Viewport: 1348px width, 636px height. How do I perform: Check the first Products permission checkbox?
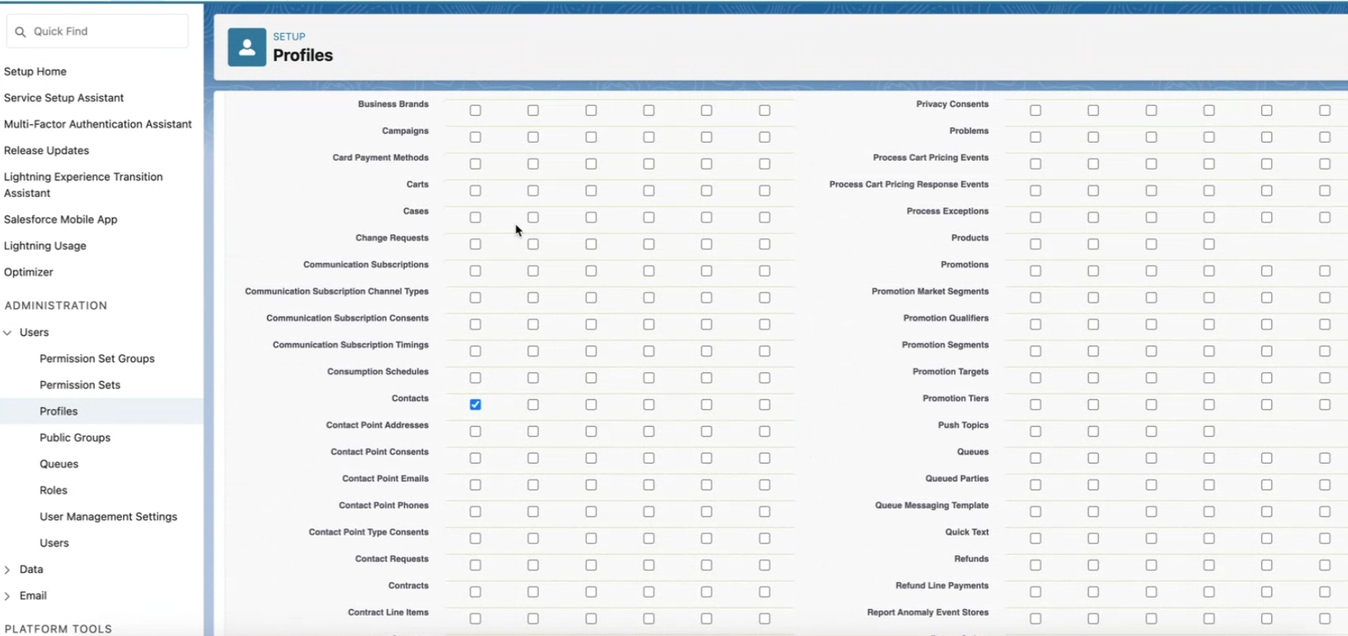(x=1035, y=244)
